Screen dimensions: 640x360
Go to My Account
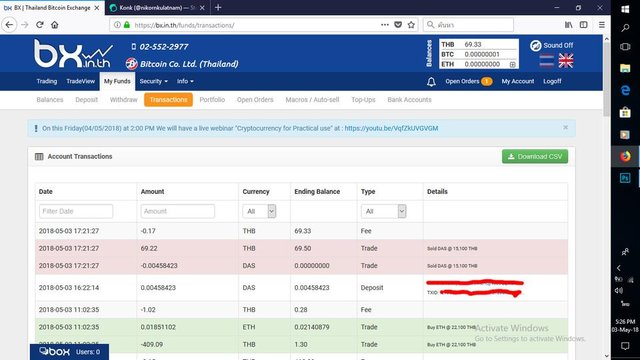518,81
